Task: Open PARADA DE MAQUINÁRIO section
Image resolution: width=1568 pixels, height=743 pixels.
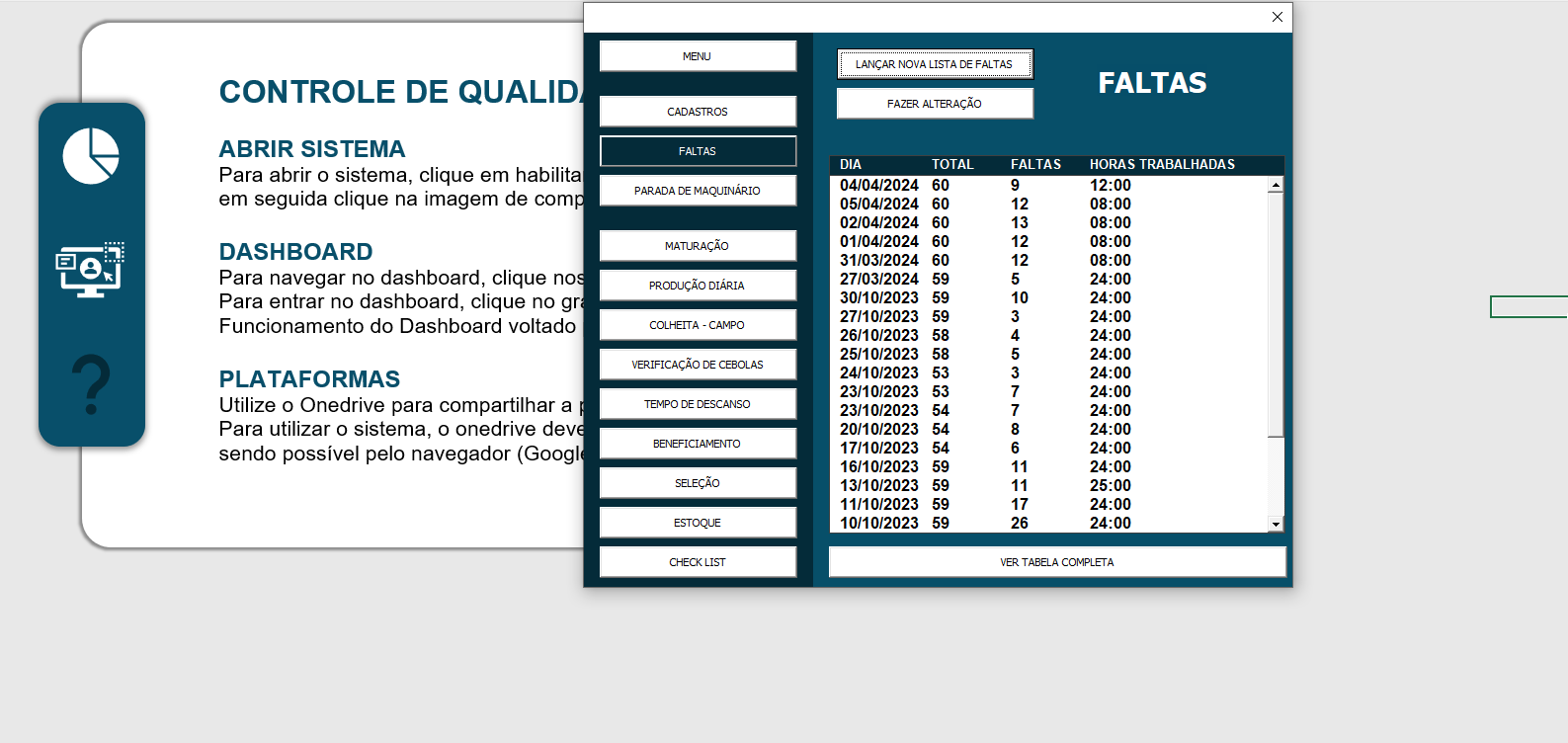Action: click(x=698, y=191)
